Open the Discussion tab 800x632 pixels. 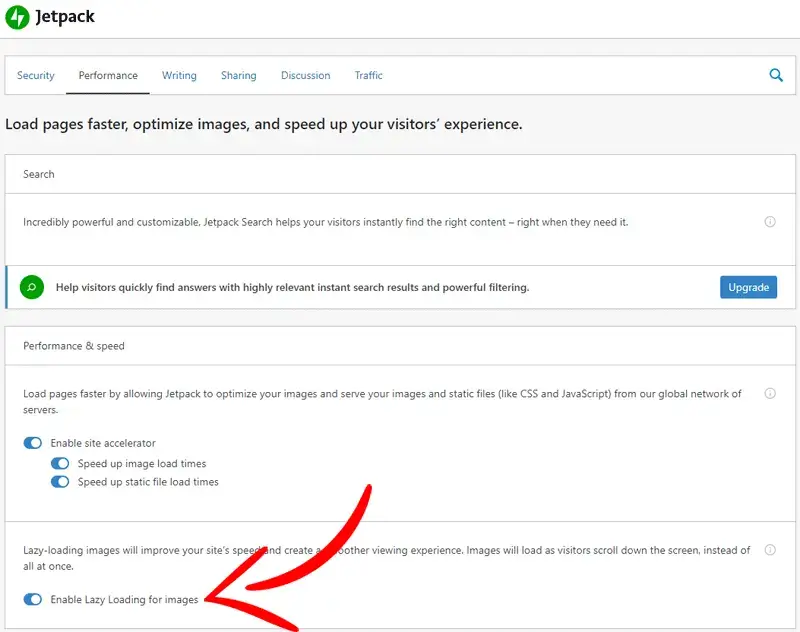[306, 75]
